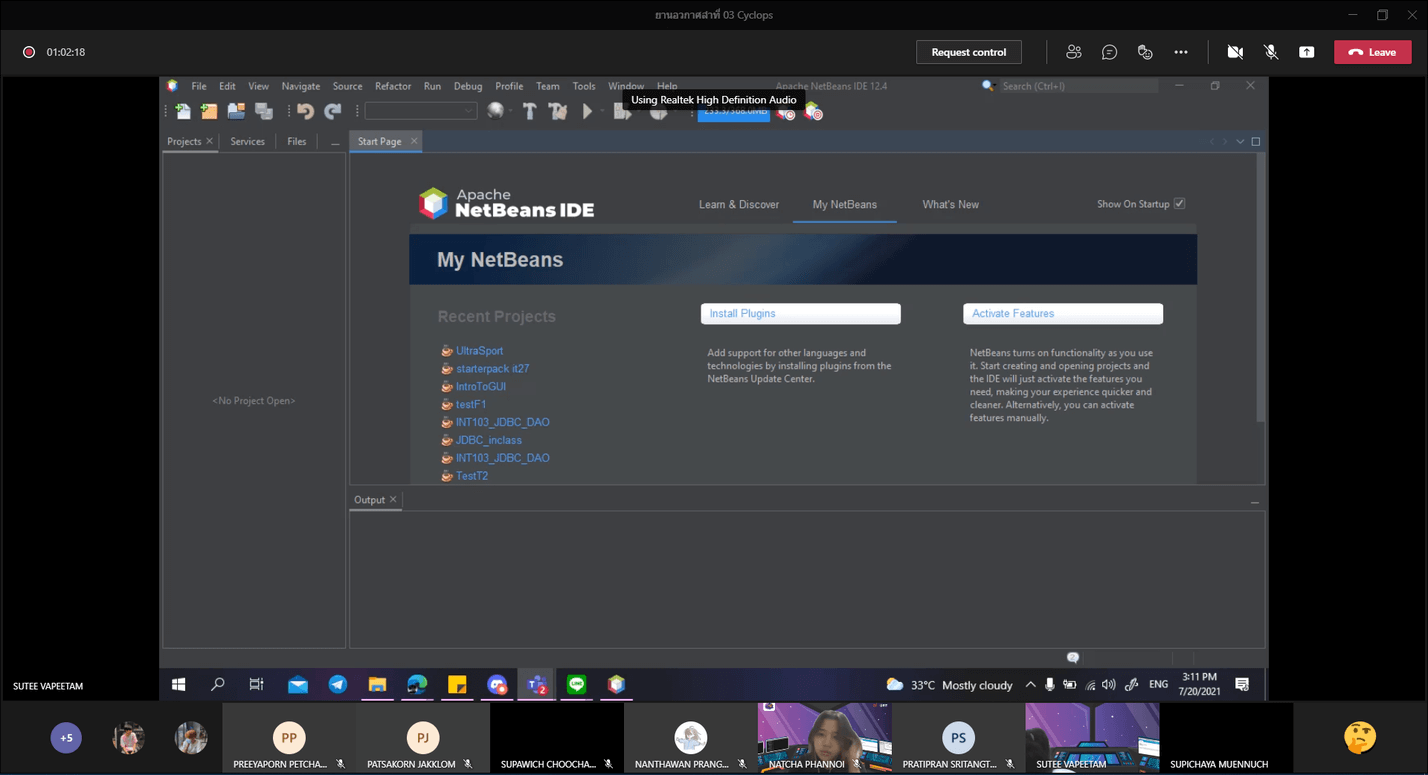The width and height of the screenshot is (1428, 775).
Task: Click NetBeans icon on the taskbar
Action: click(616, 685)
